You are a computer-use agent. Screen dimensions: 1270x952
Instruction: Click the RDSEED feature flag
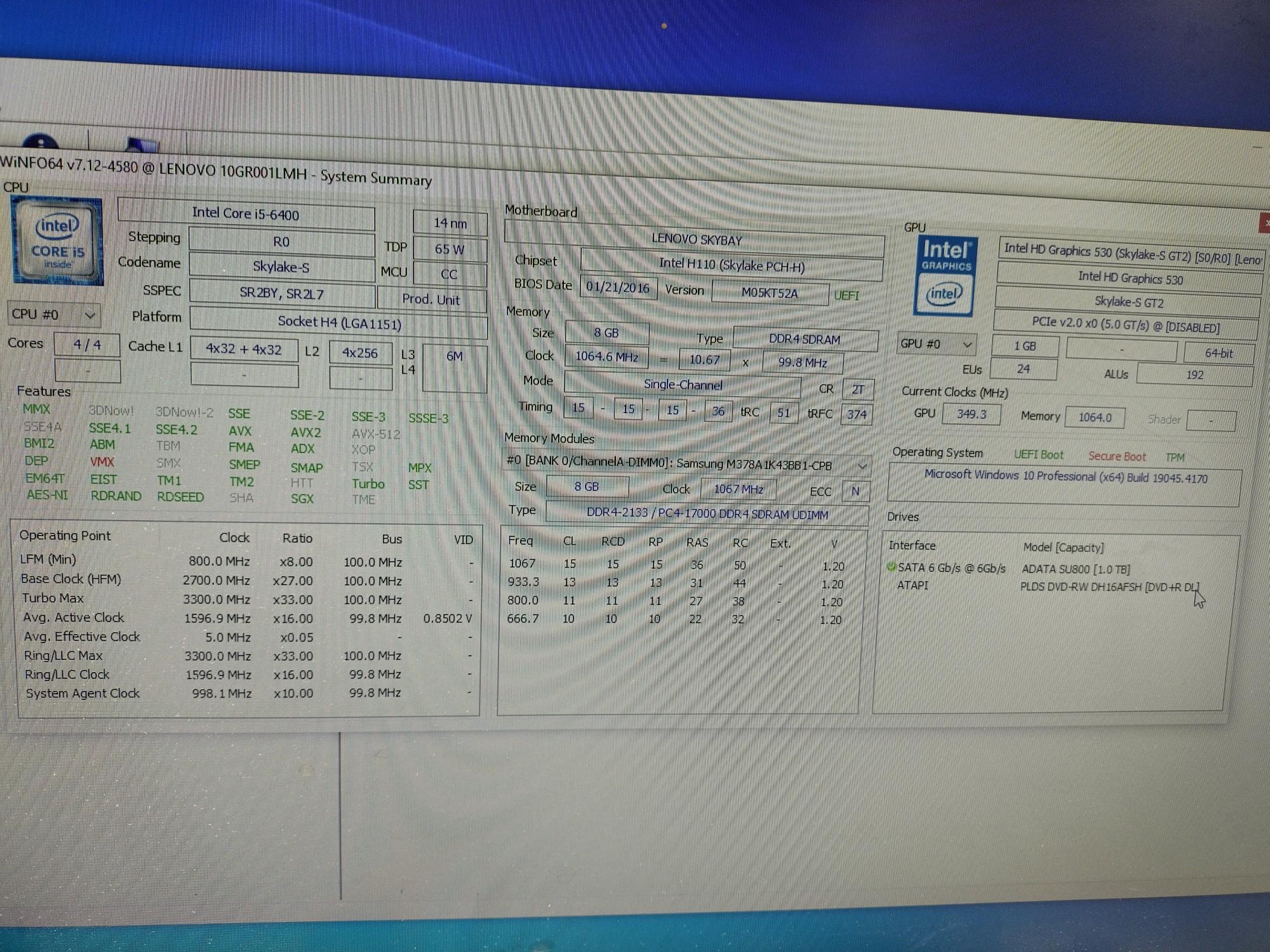click(x=180, y=497)
